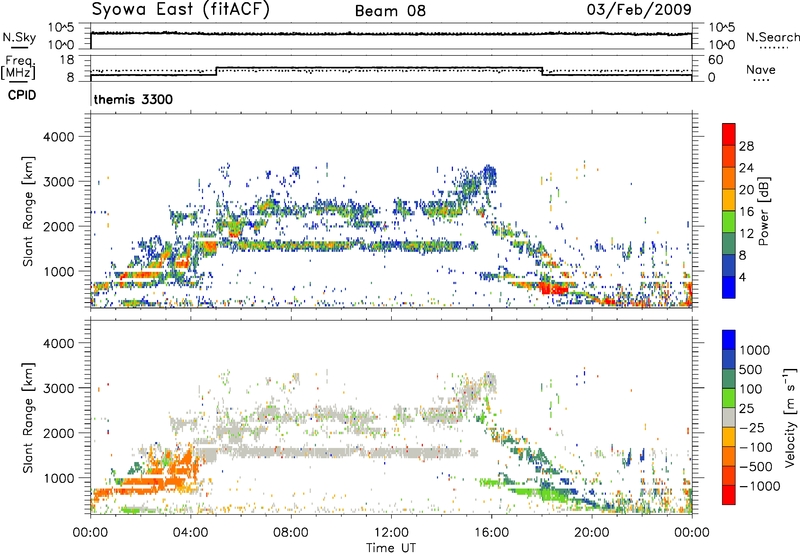Viewport: 800px width, 554px height.
Task: Click the "08:00" time axis label
Action: pos(291,533)
